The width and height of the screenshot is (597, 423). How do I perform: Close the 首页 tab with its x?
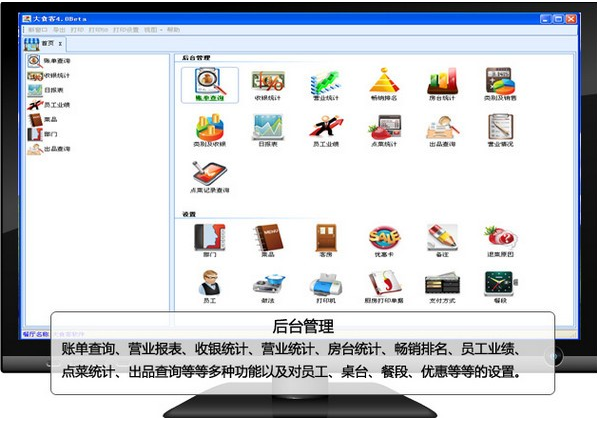coord(60,44)
